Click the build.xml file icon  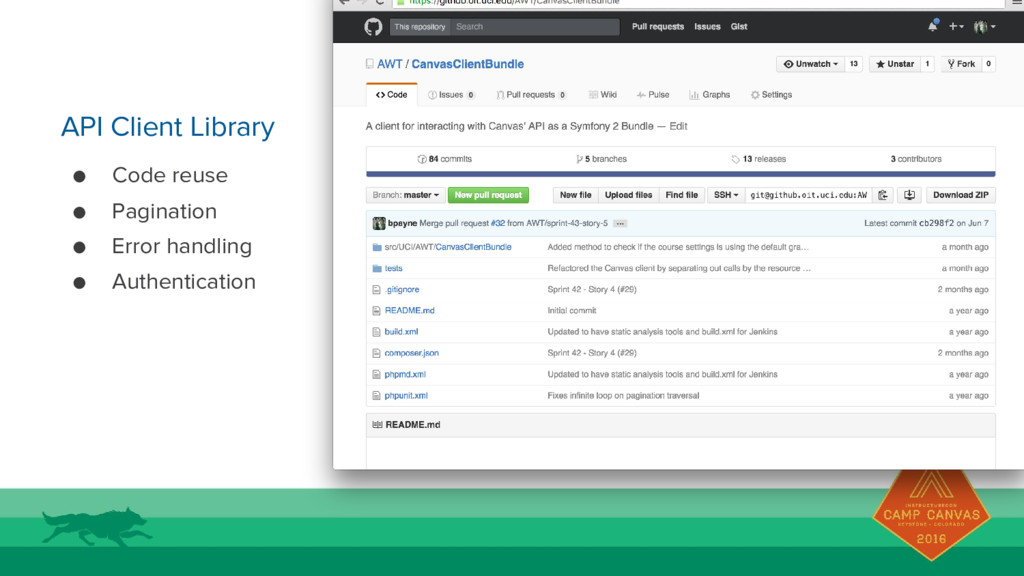(x=376, y=332)
